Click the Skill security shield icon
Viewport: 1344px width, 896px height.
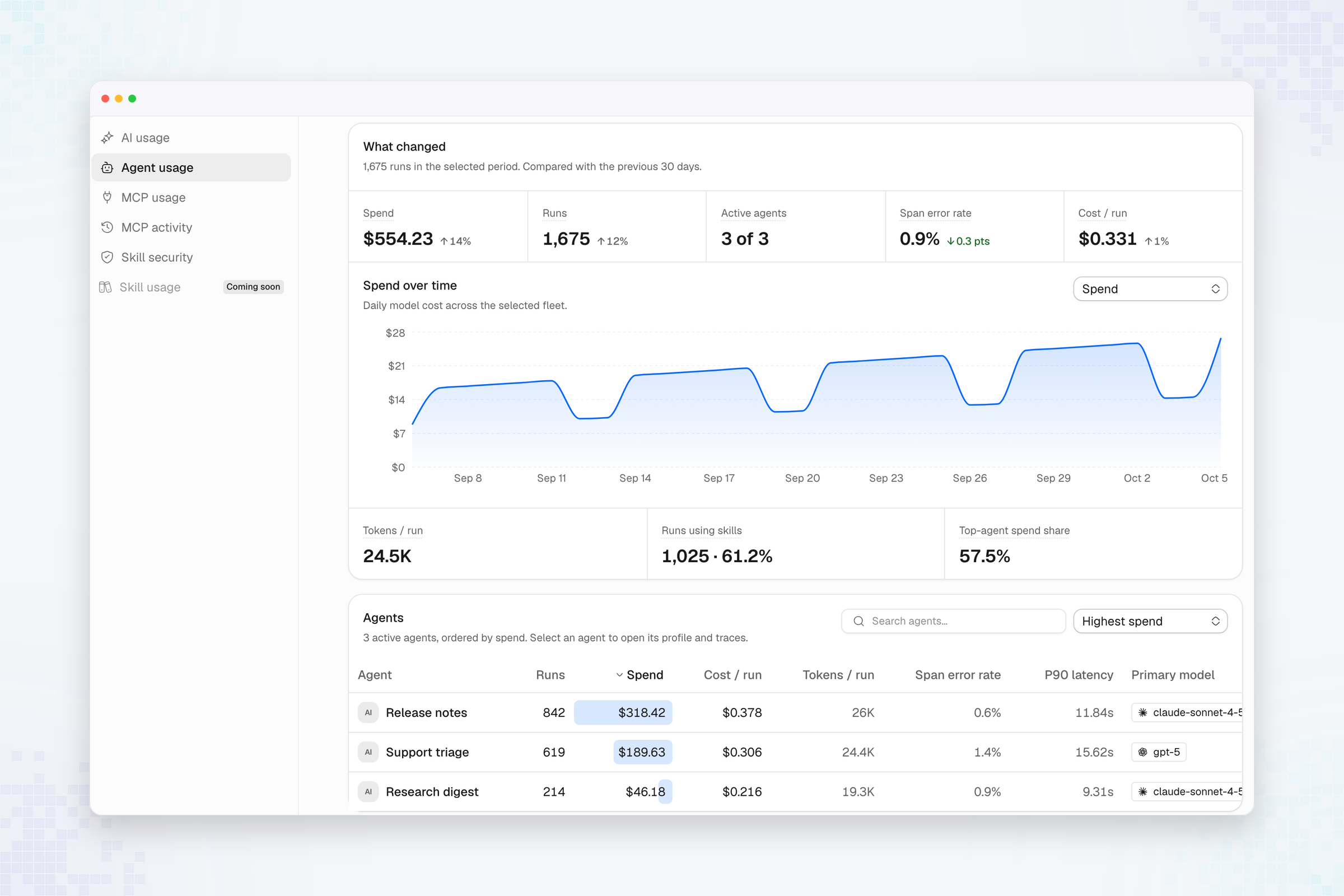click(107, 257)
